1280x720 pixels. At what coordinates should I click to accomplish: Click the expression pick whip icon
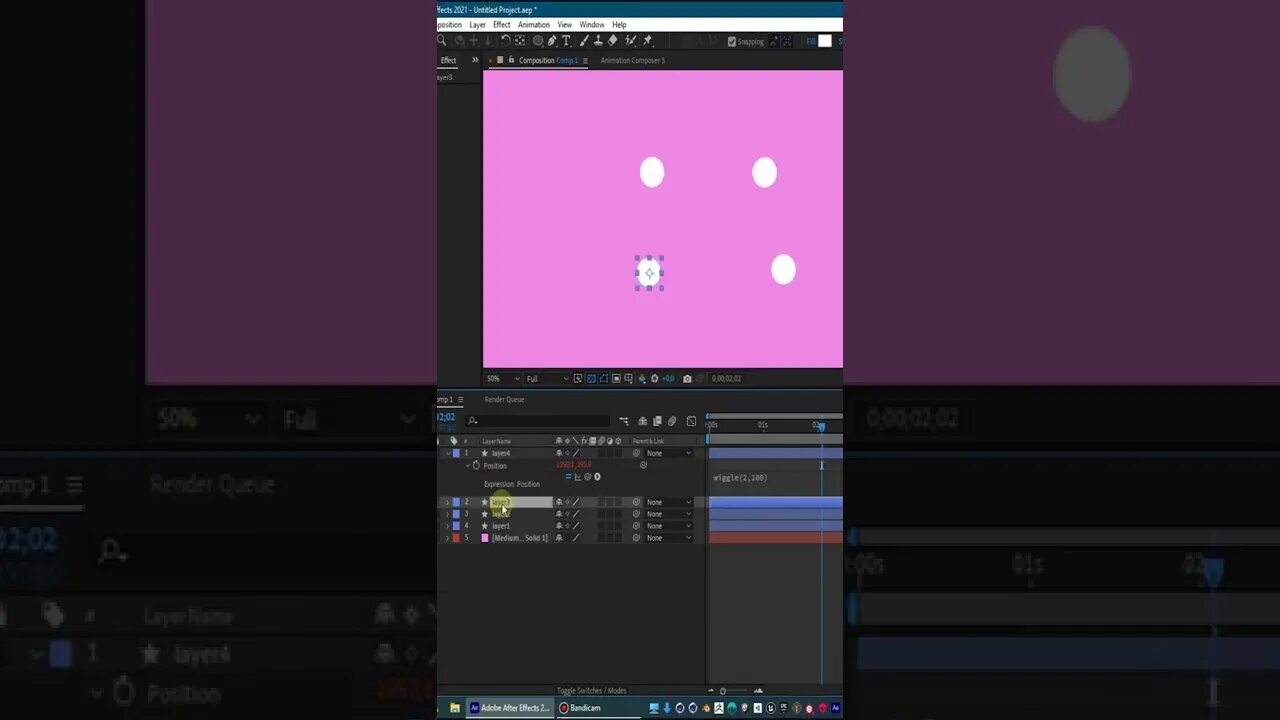[587, 477]
